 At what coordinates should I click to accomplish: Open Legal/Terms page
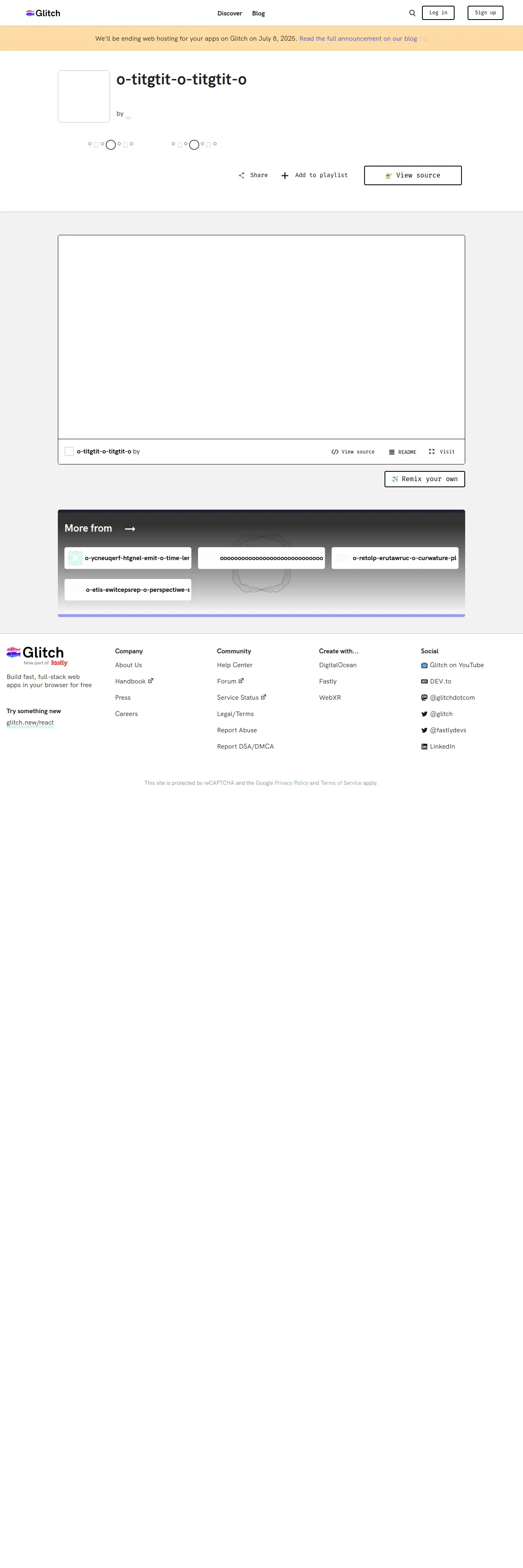point(235,714)
